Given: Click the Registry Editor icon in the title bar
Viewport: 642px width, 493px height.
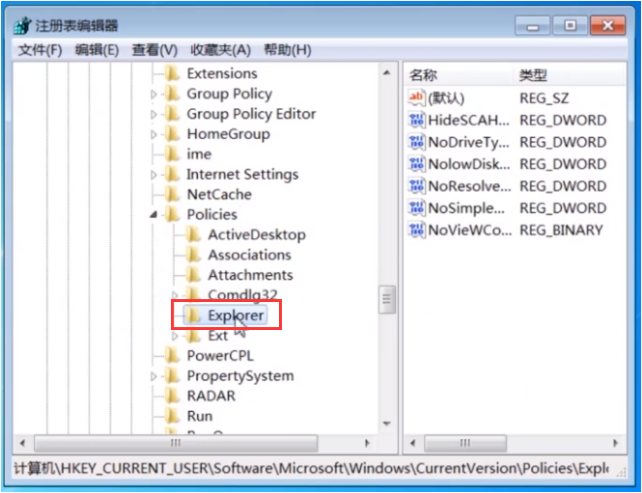Looking at the screenshot, I should point(21,25).
